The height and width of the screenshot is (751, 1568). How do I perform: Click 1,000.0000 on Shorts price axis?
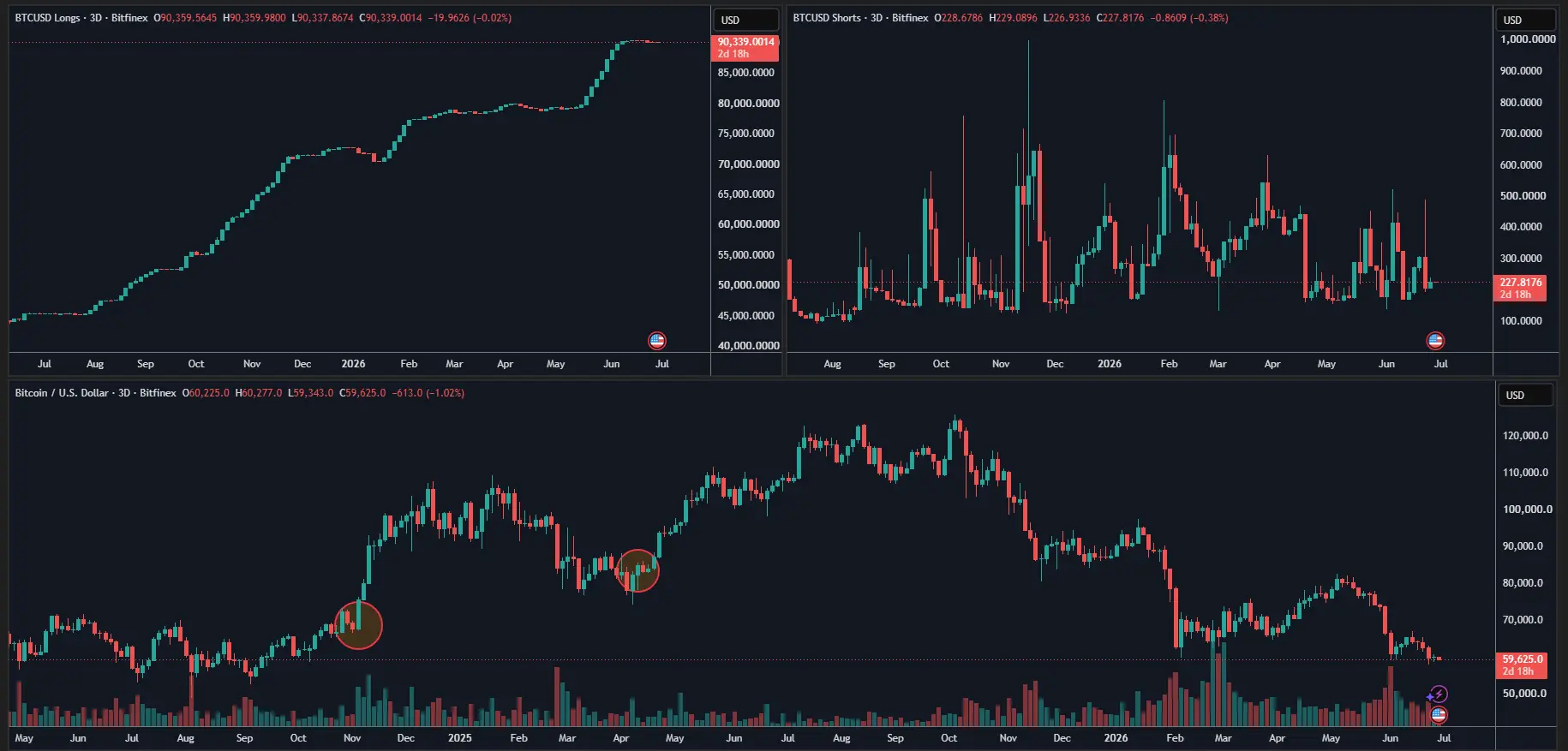[x=1528, y=39]
